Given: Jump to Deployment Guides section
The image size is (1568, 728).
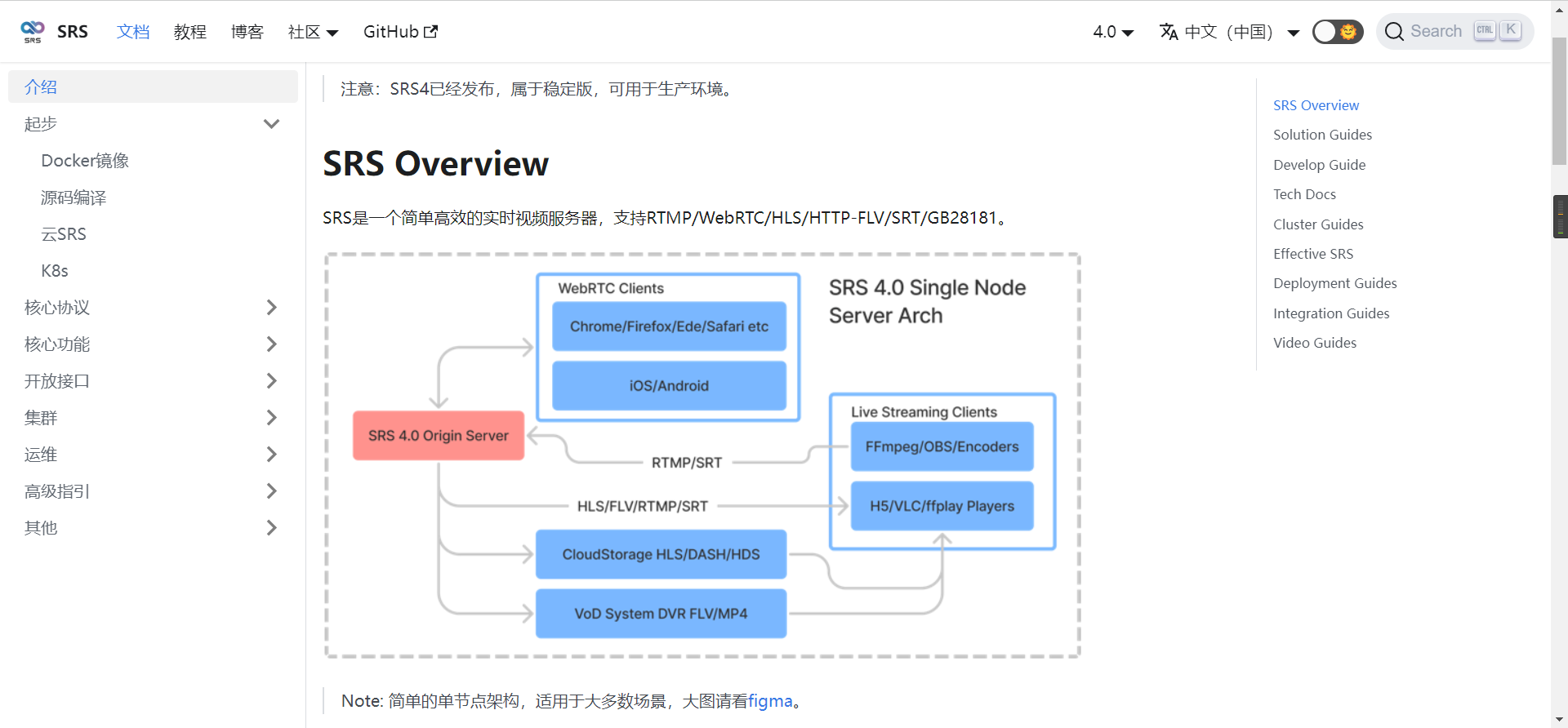Looking at the screenshot, I should click(1334, 283).
